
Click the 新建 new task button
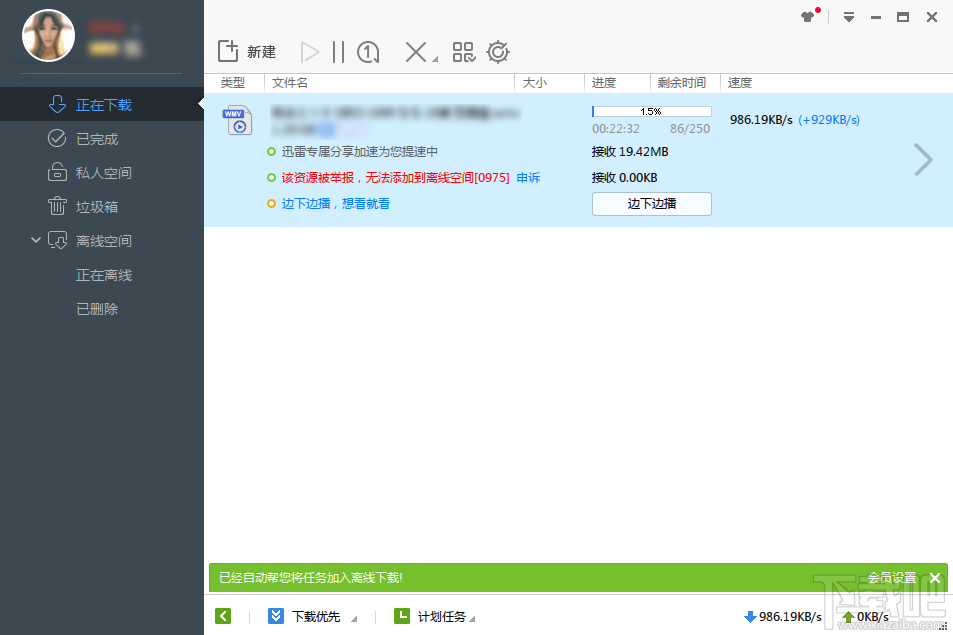tap(247, 52)
